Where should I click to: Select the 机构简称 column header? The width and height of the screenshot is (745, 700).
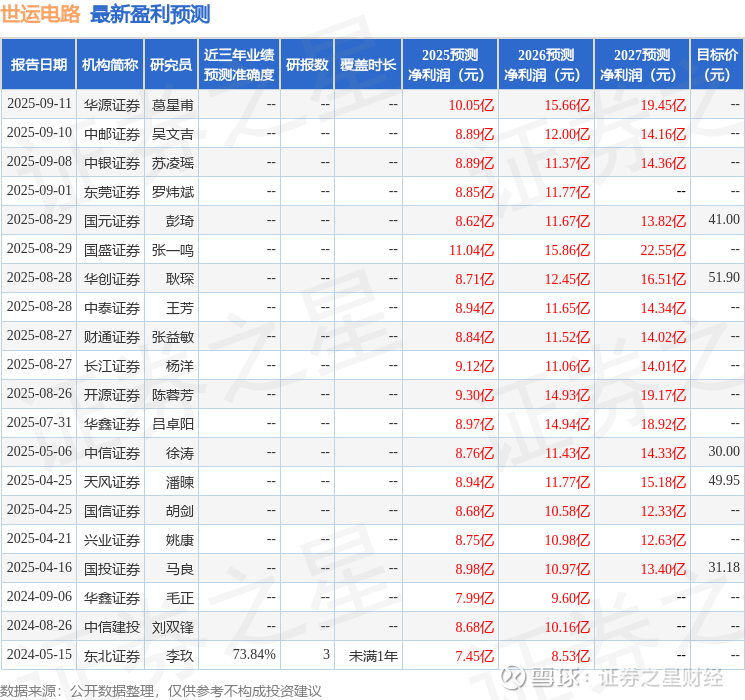click(x=110, y=65)
